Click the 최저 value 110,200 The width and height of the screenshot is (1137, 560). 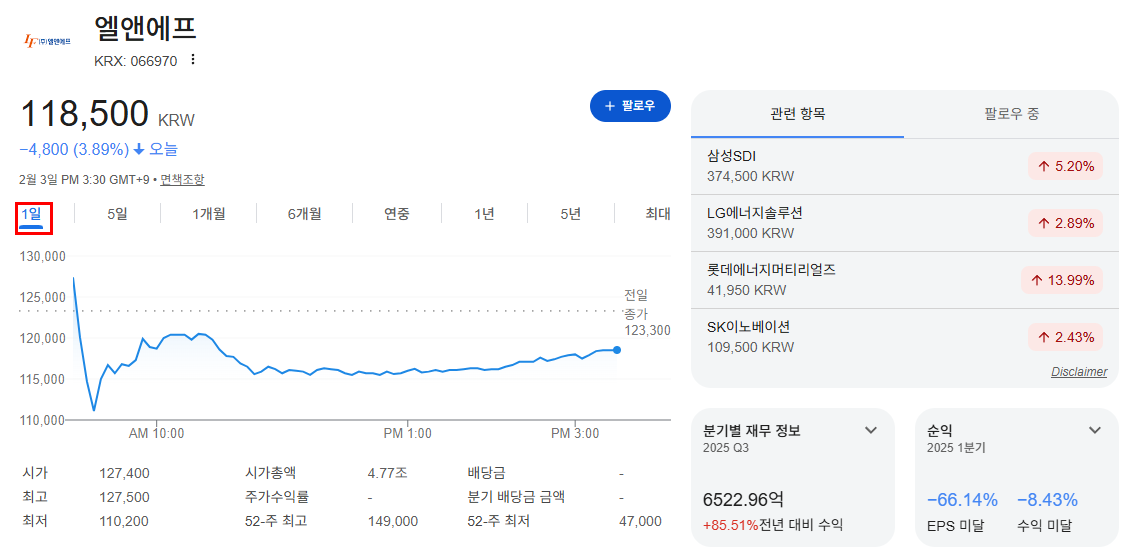[124, 522]
